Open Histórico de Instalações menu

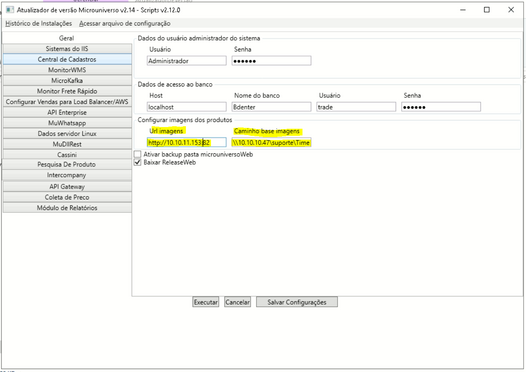tap(39, 23)
